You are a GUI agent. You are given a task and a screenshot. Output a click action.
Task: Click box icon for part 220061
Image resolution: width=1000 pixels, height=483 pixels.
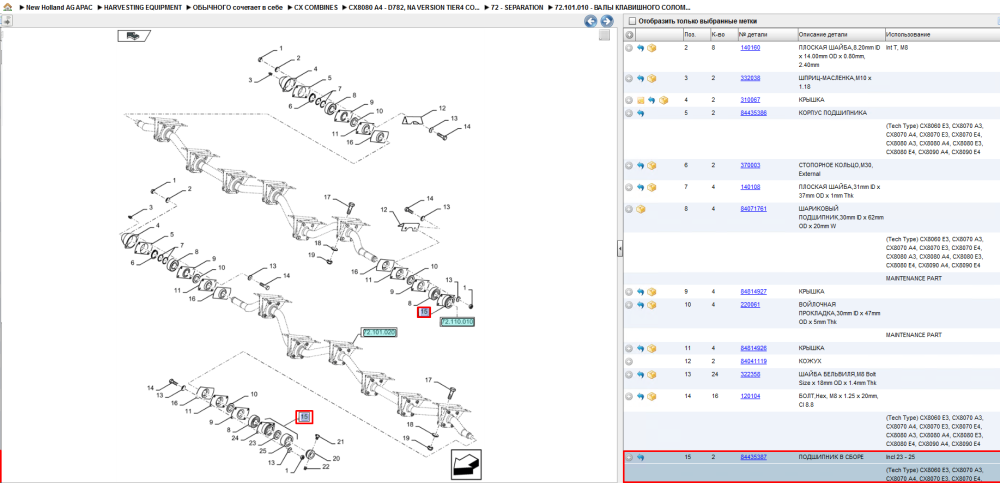(x=652, y=304)
